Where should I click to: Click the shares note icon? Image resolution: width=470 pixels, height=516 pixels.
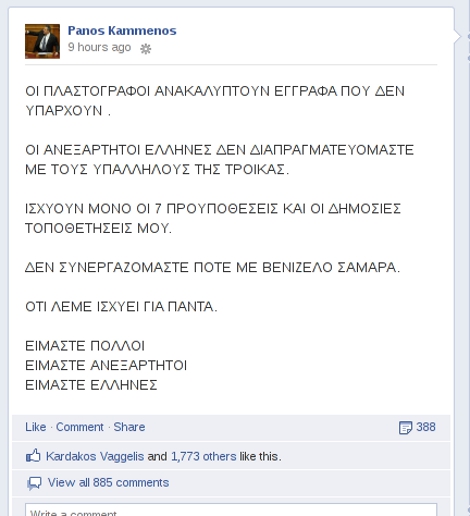[405, 428]
